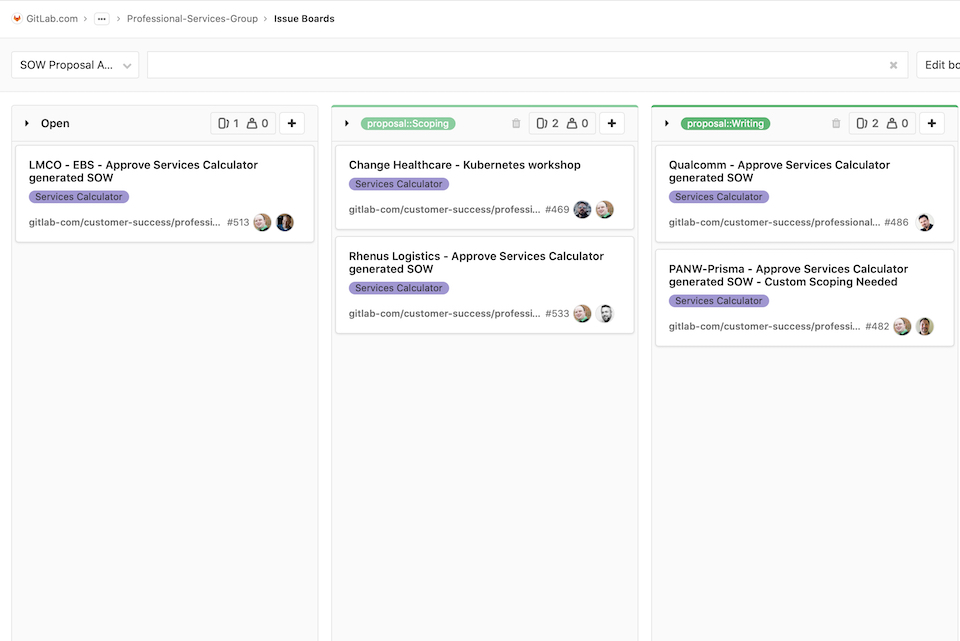Click Services Calculator label on Rhenus Logistics card

click(x=399, y=288)
